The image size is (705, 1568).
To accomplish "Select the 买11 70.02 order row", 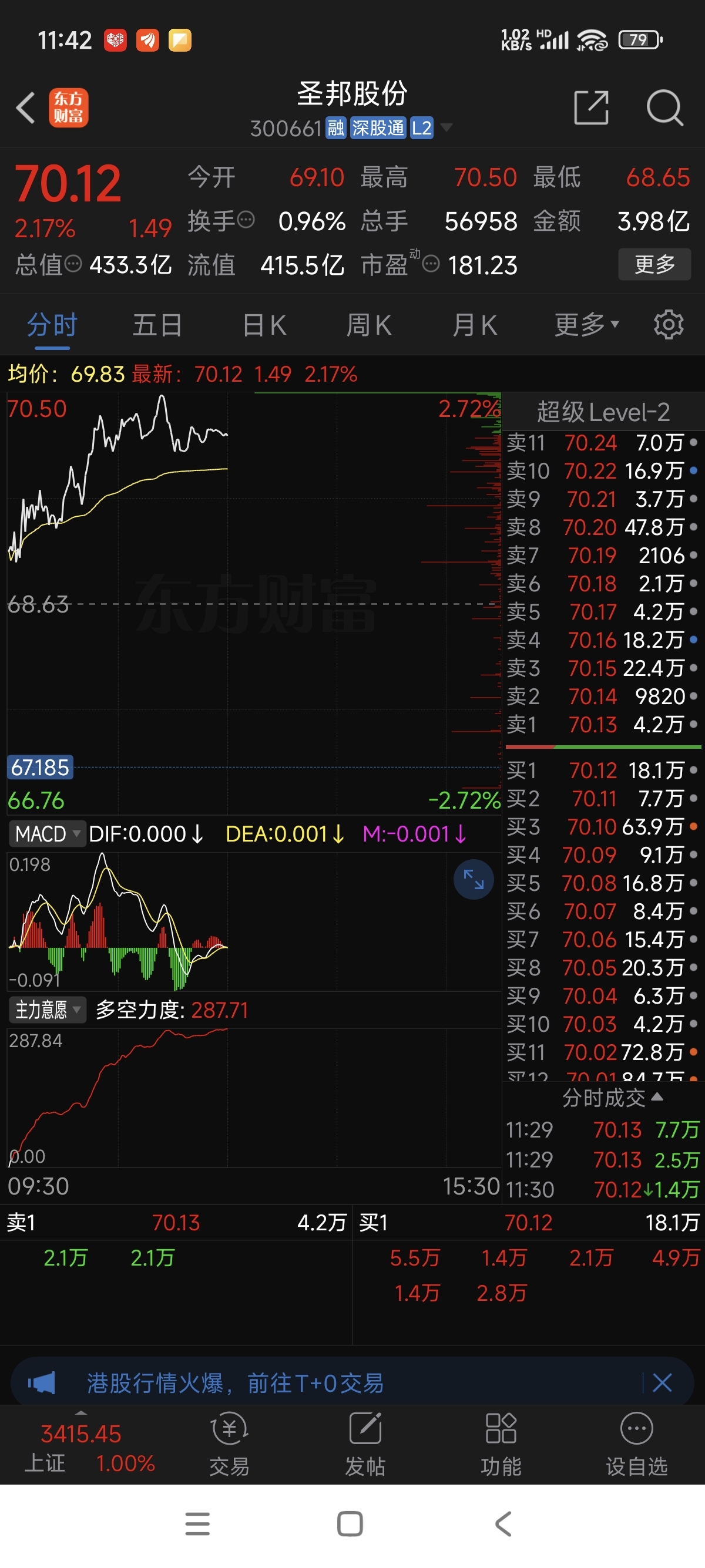I will (603, 1052).
